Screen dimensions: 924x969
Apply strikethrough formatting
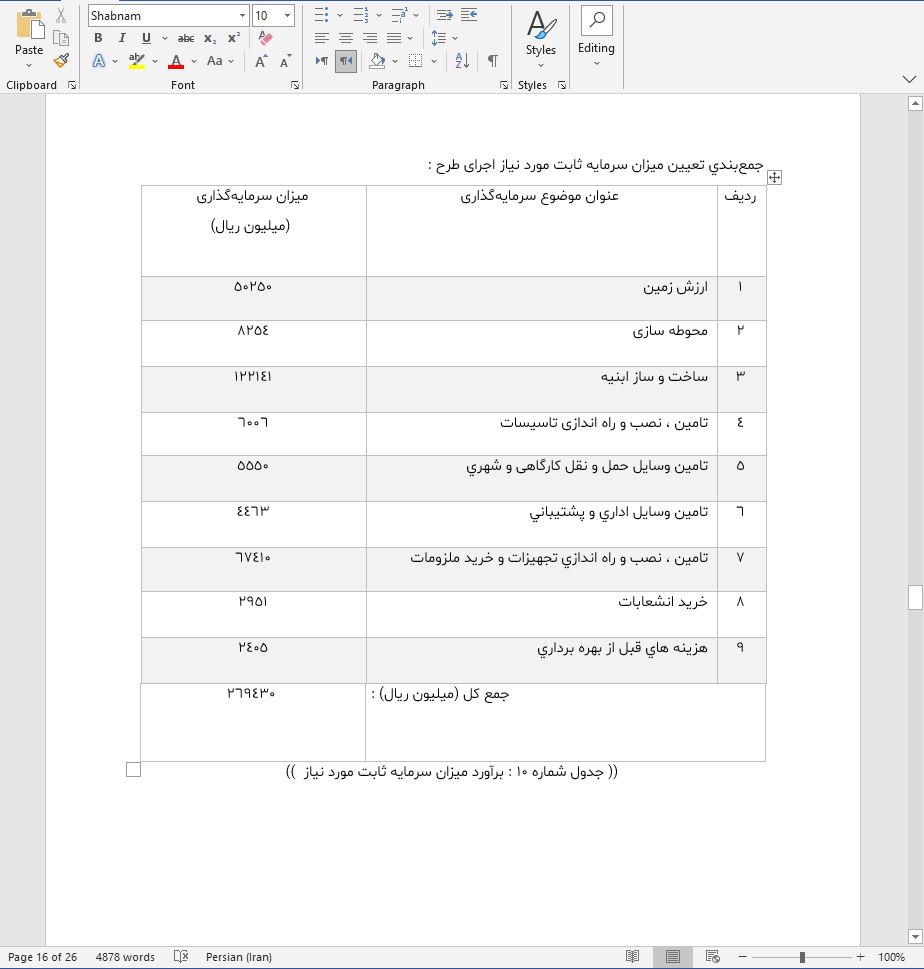click(x=185, y=38)
